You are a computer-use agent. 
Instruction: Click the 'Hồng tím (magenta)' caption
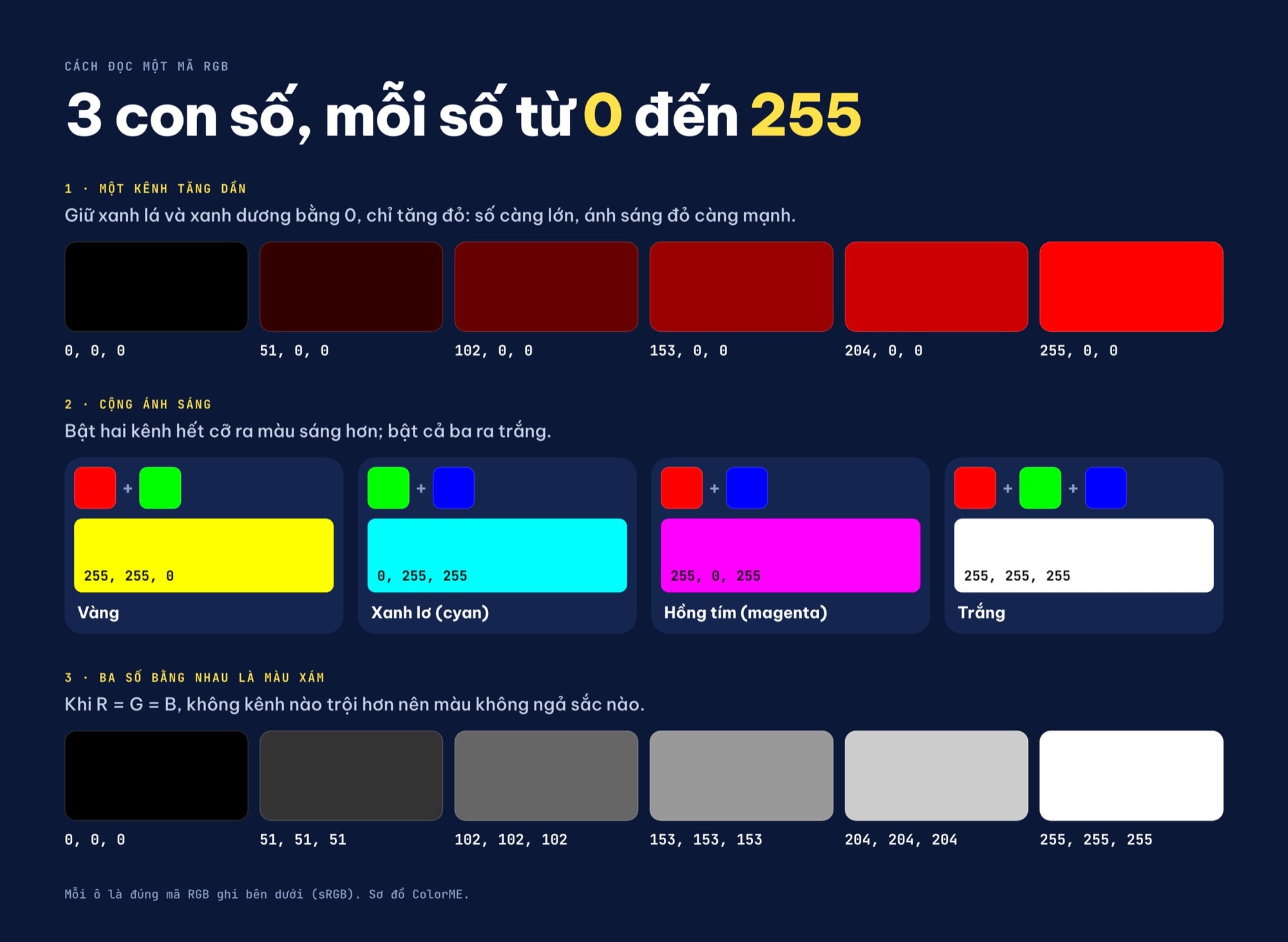pyautogui.click(x=746, y=613)
